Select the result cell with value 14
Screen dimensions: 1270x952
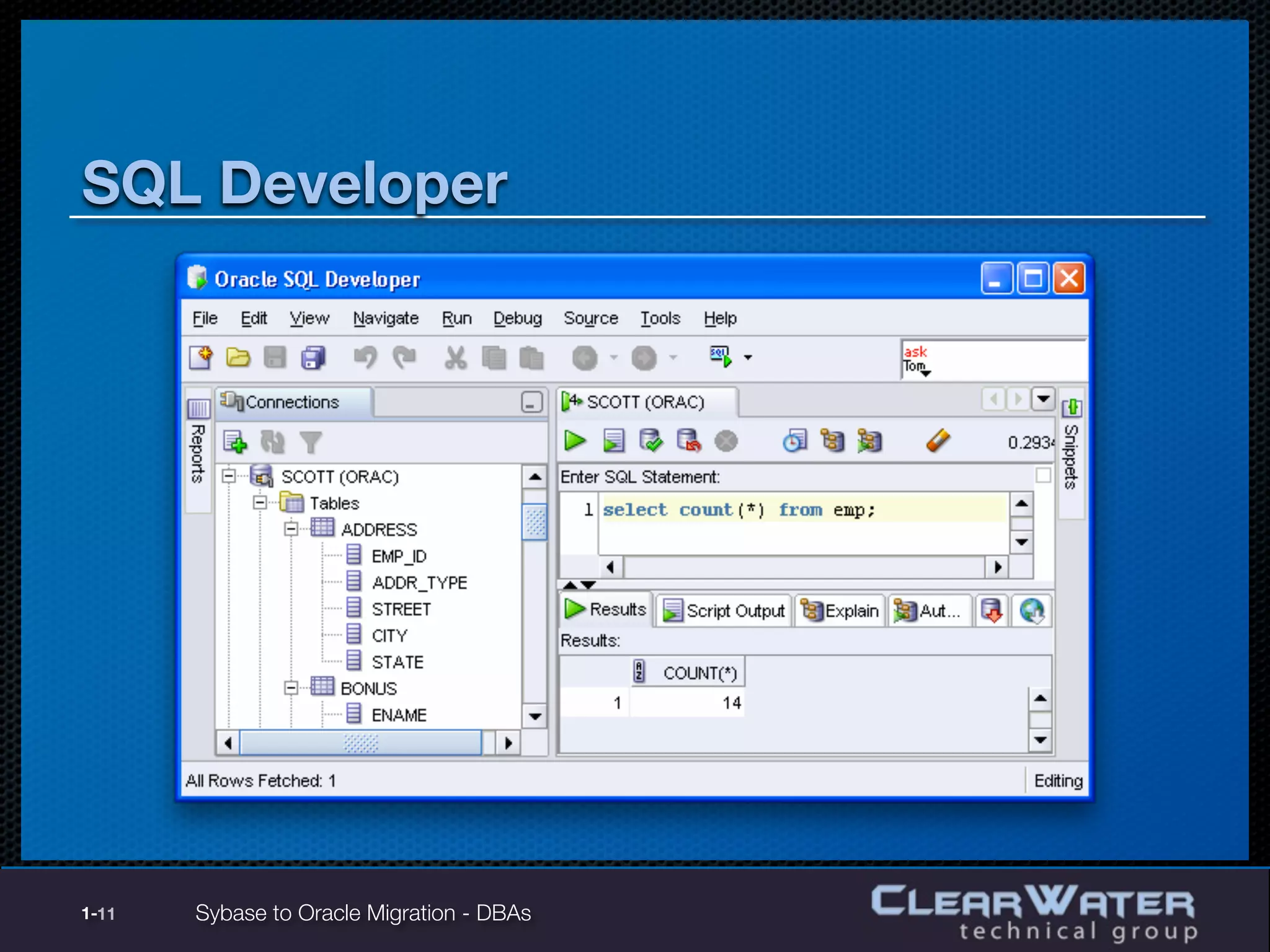coord(687,703)
